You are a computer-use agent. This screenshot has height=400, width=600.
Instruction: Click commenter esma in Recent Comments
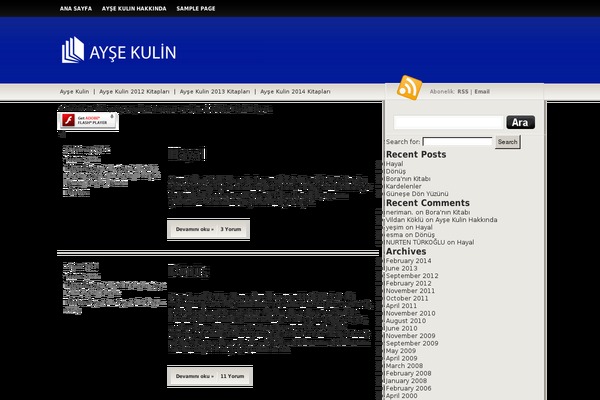point(394,235)
